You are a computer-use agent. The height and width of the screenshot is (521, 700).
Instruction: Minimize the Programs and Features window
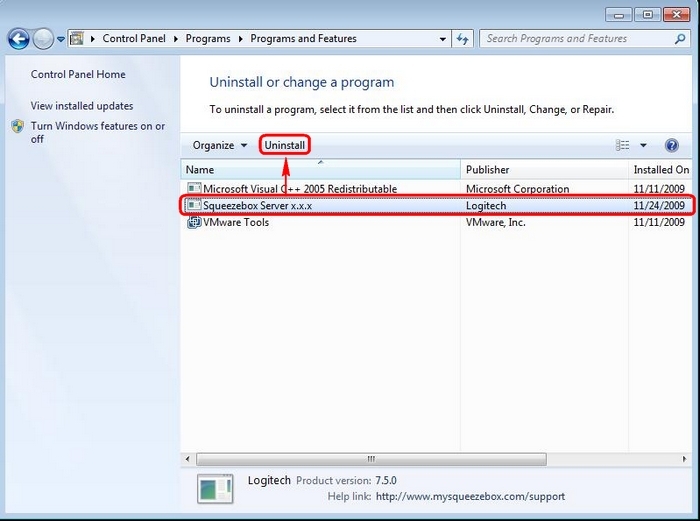[x=619, y=15]
